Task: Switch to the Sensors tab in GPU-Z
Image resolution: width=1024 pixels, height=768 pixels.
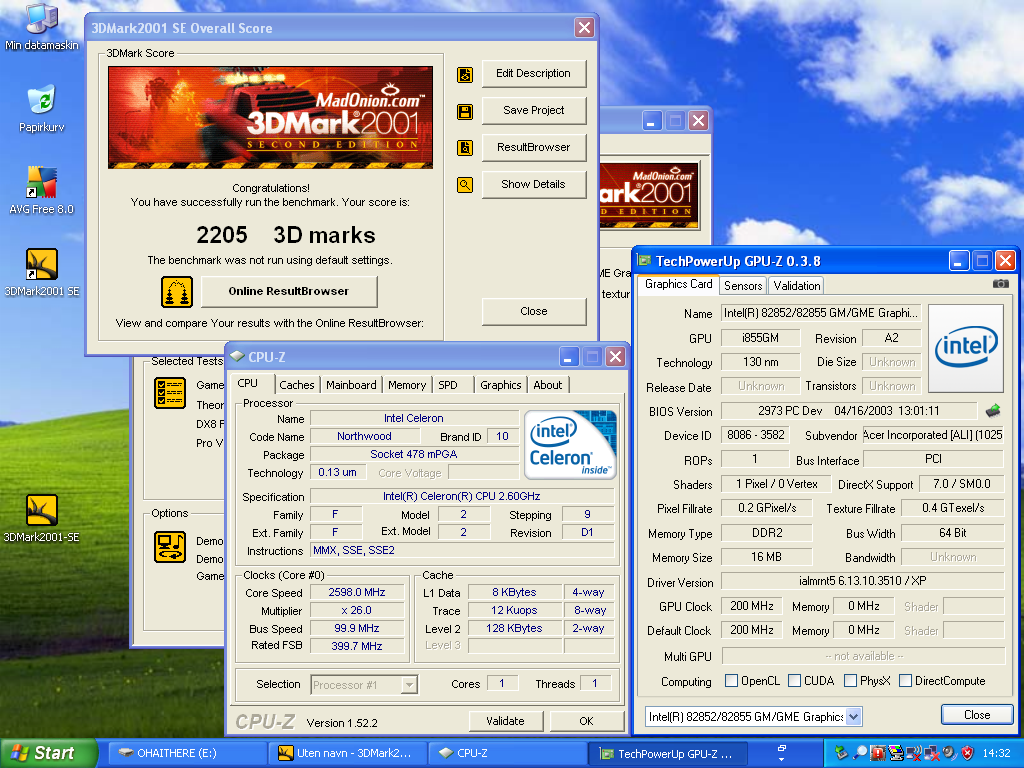Action: coord(743,285)
